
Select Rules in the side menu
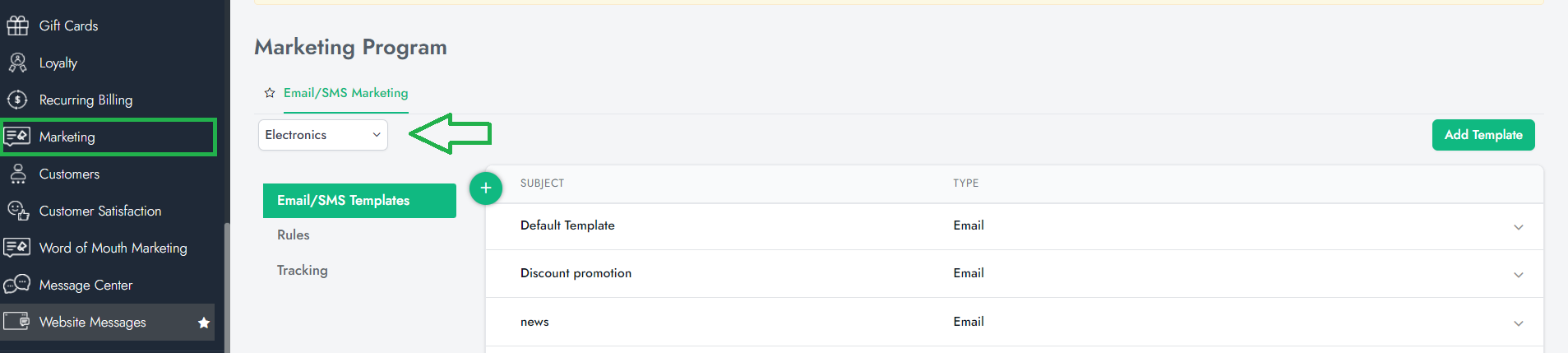[x=294, y=235]
